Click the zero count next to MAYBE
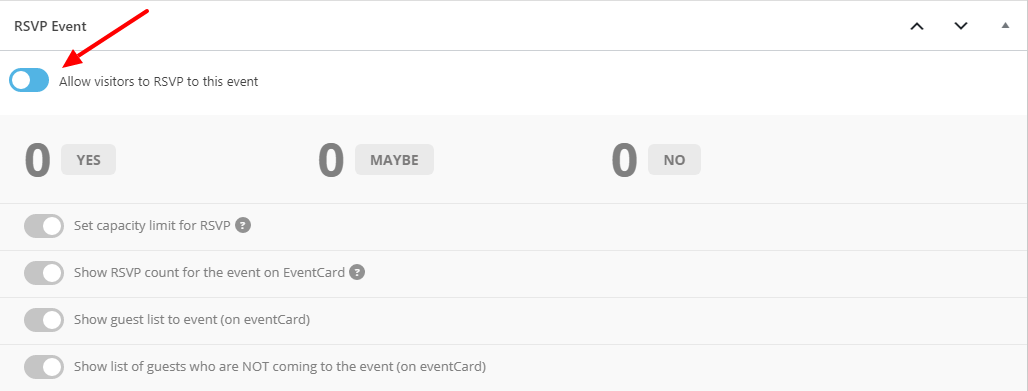Image resolution: width=1028 pixels, height=391 pixels. 331,161
